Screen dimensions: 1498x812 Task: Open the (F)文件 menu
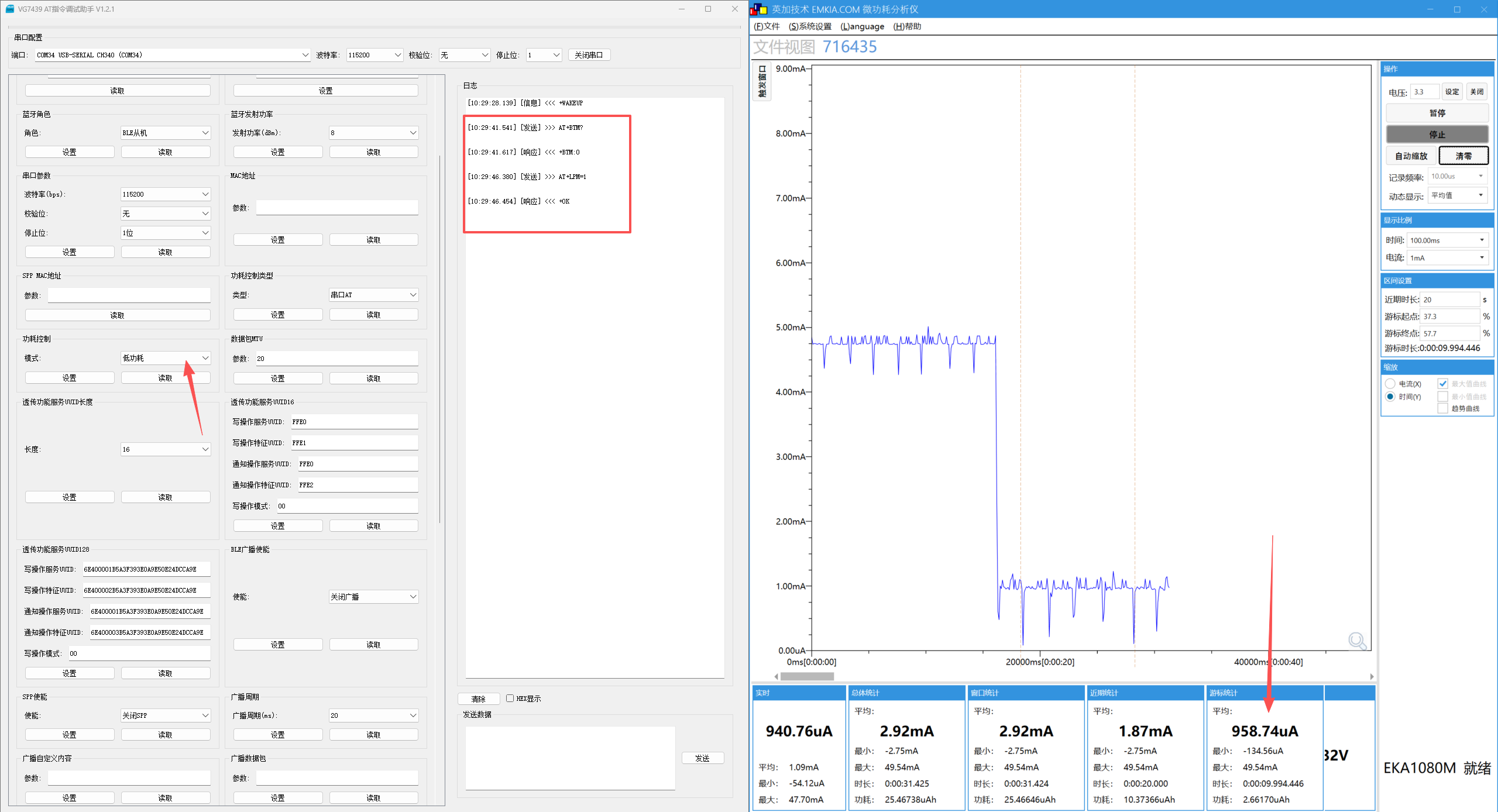click(767, 26)
